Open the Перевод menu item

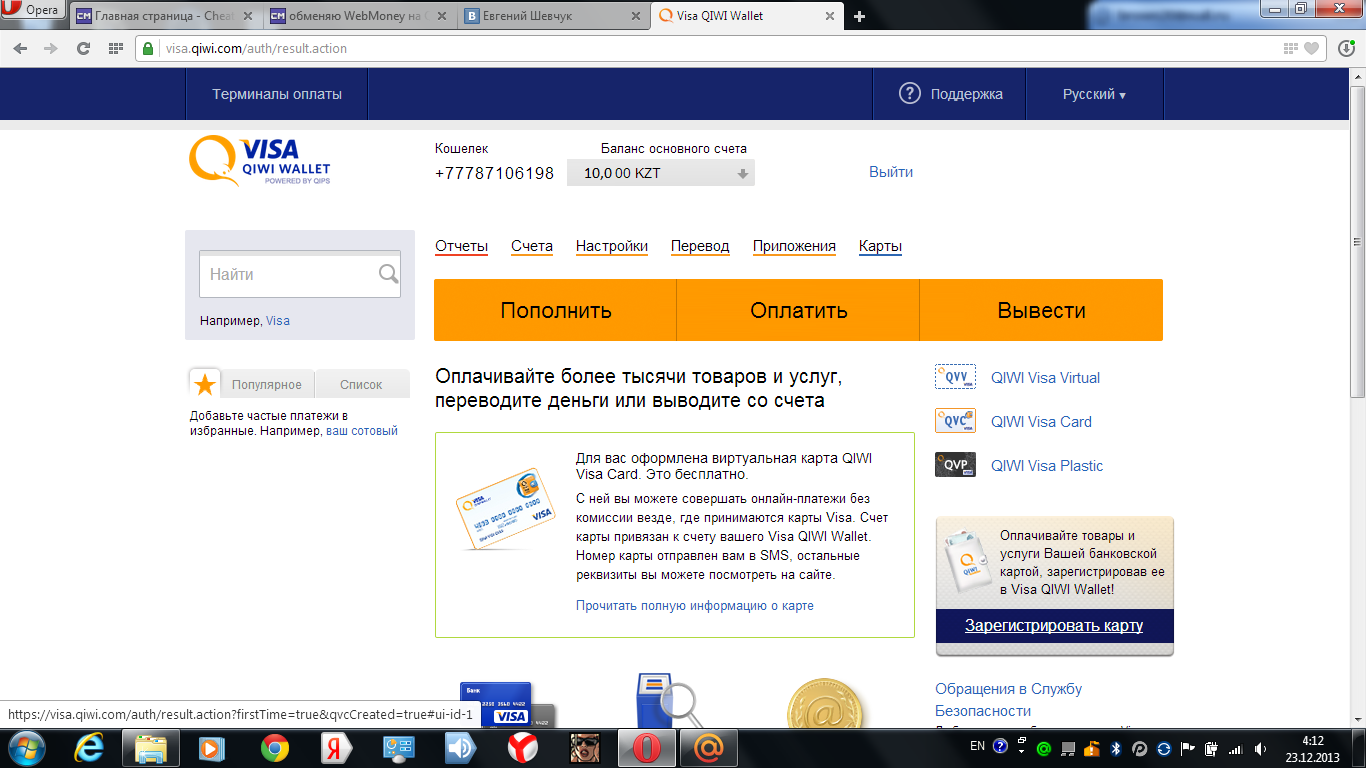coord(700,246)
